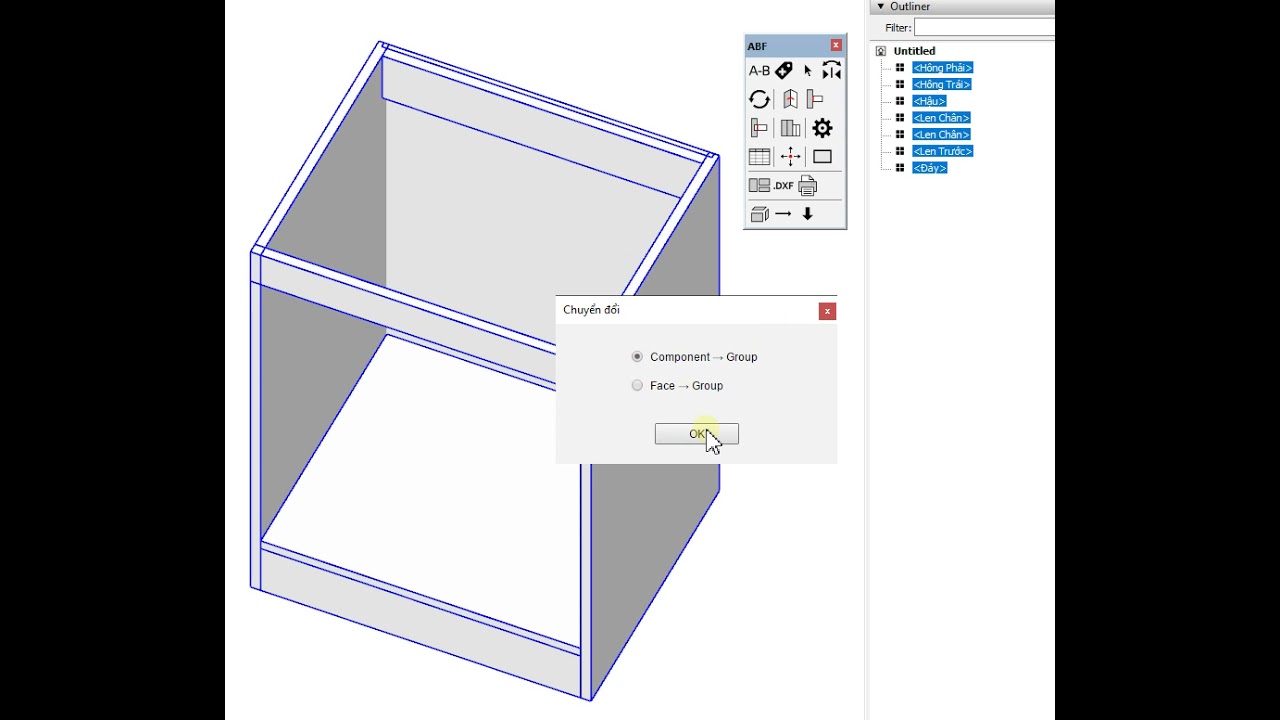Click the component icon beside Hậu
Screen dimensions: 1280x720
(x=900, y=101)
